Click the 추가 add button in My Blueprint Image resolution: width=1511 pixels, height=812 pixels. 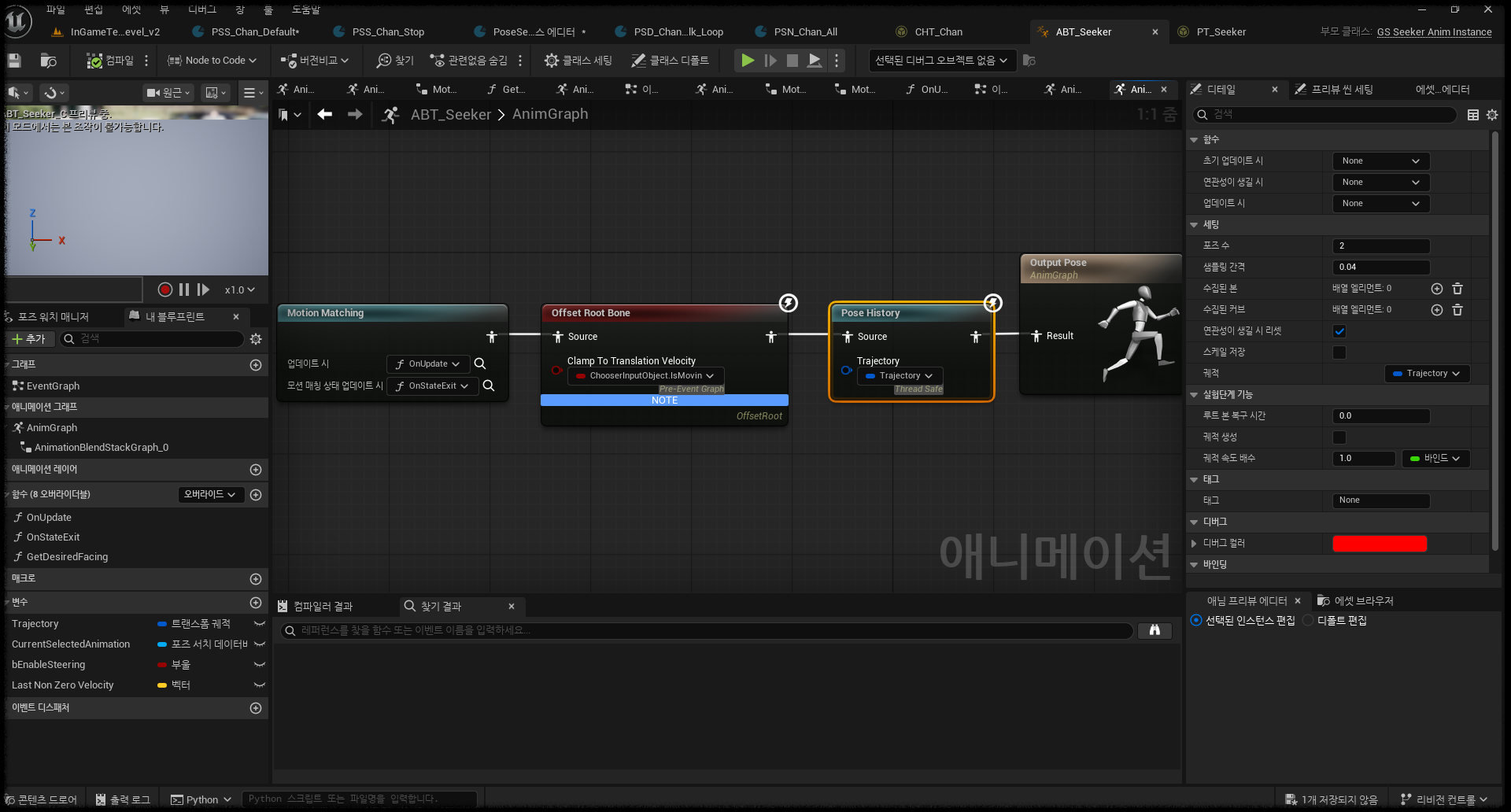coord(30,339)
